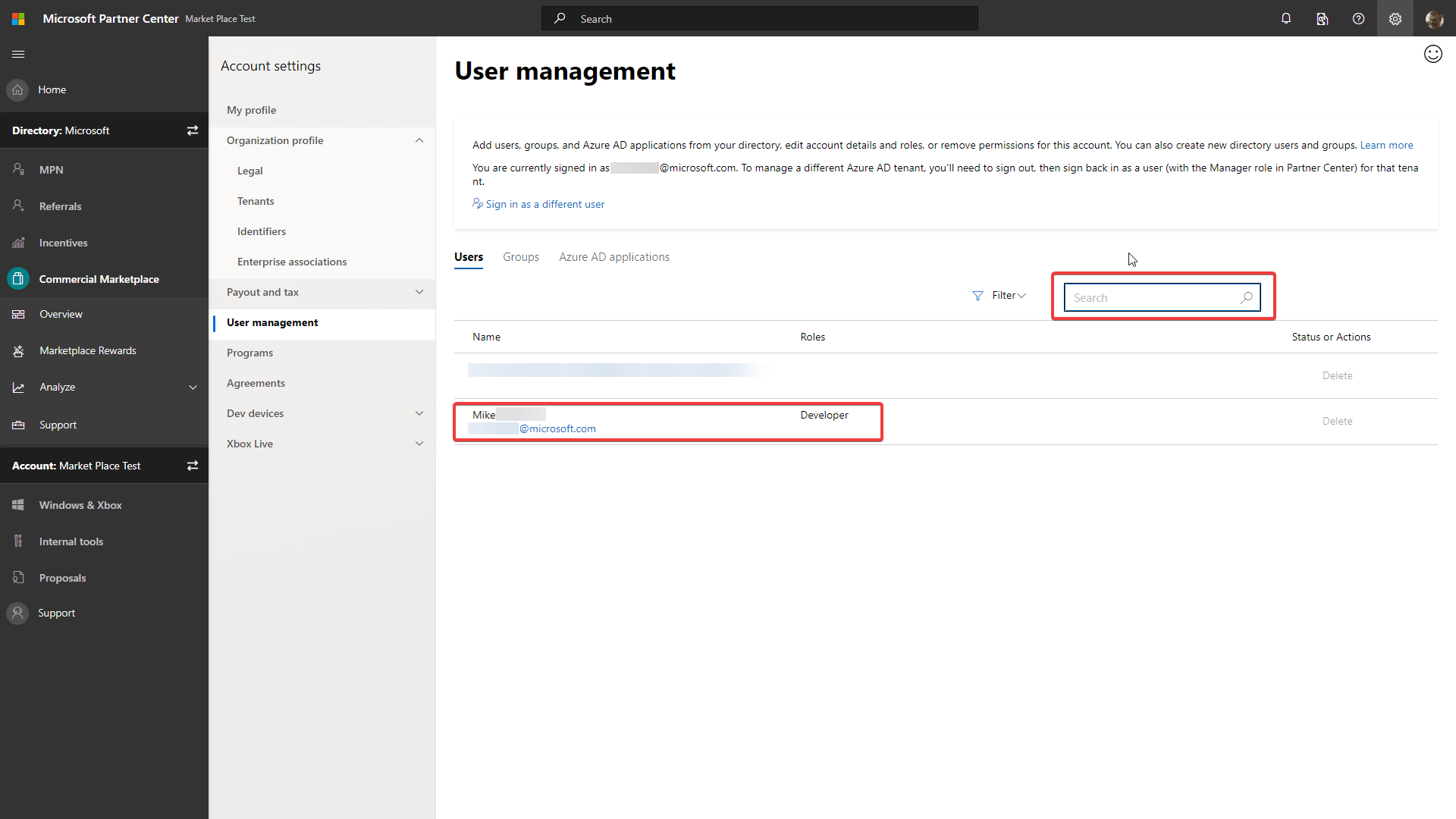Click the Filter dropdown button
Screen dimensions: 1456x819
1000,295
